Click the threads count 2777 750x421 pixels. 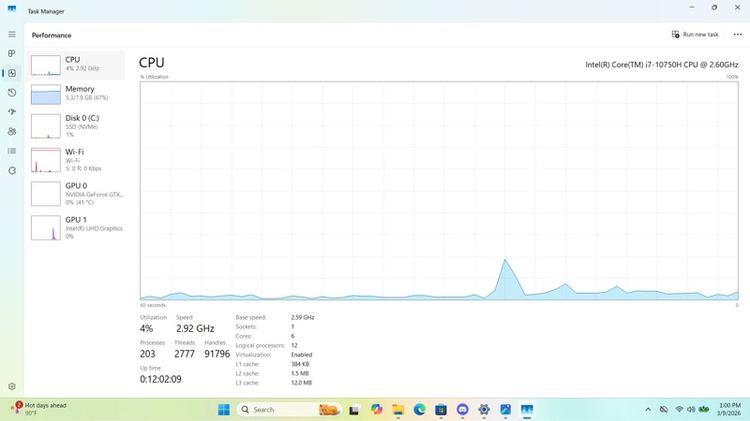point(184,354)
